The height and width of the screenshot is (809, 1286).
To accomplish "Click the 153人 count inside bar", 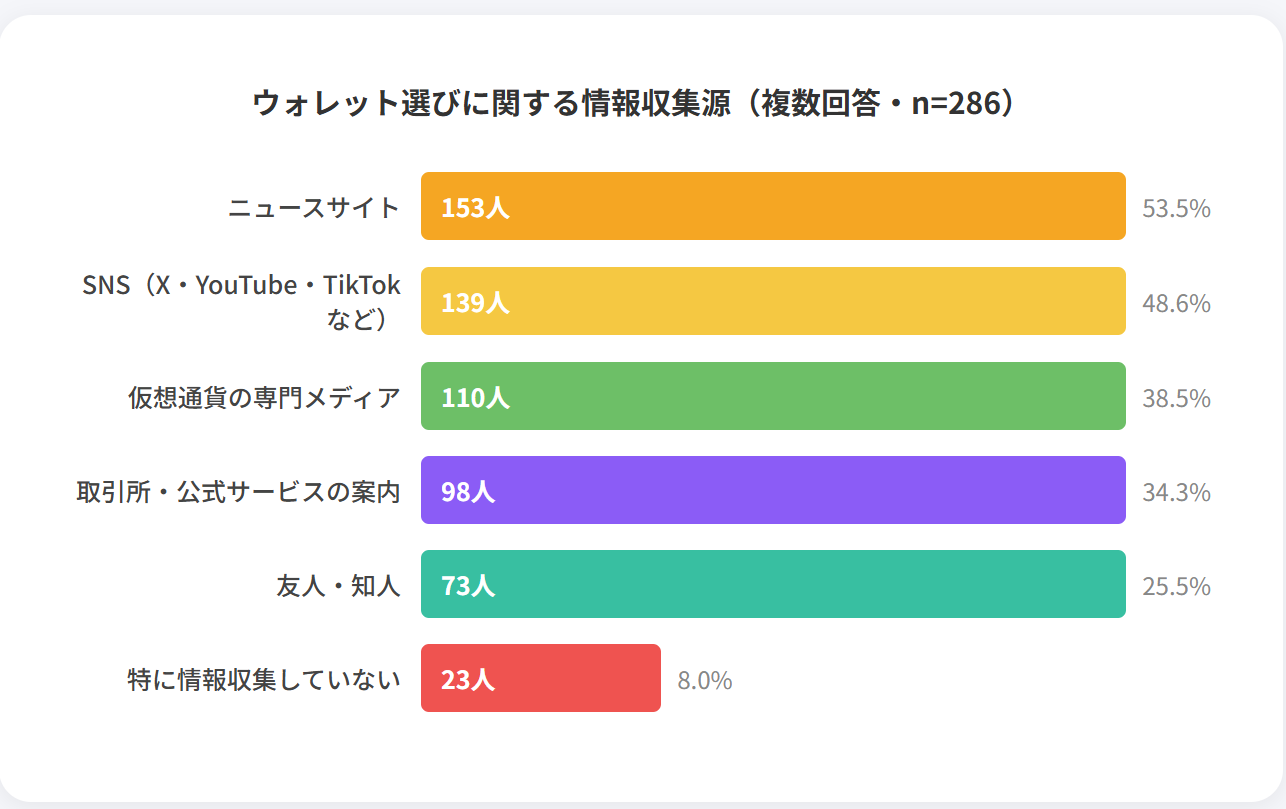I will (475, 208).
